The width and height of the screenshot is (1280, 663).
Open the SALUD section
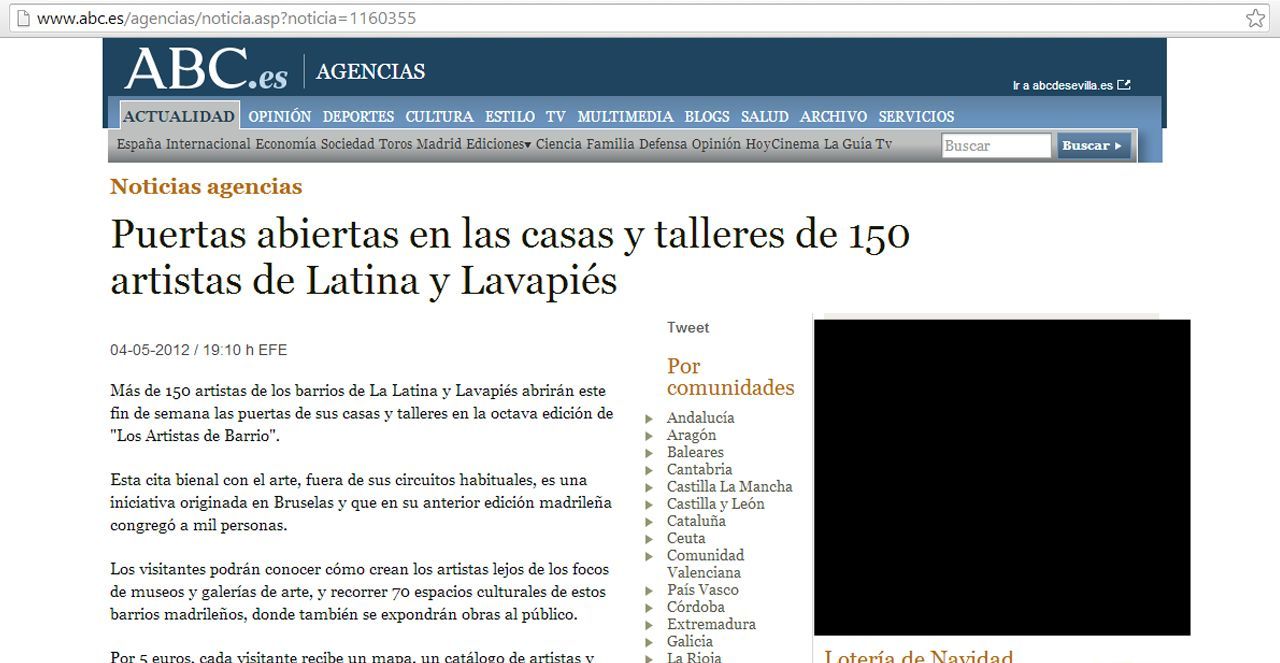click(x=765, y=116)
